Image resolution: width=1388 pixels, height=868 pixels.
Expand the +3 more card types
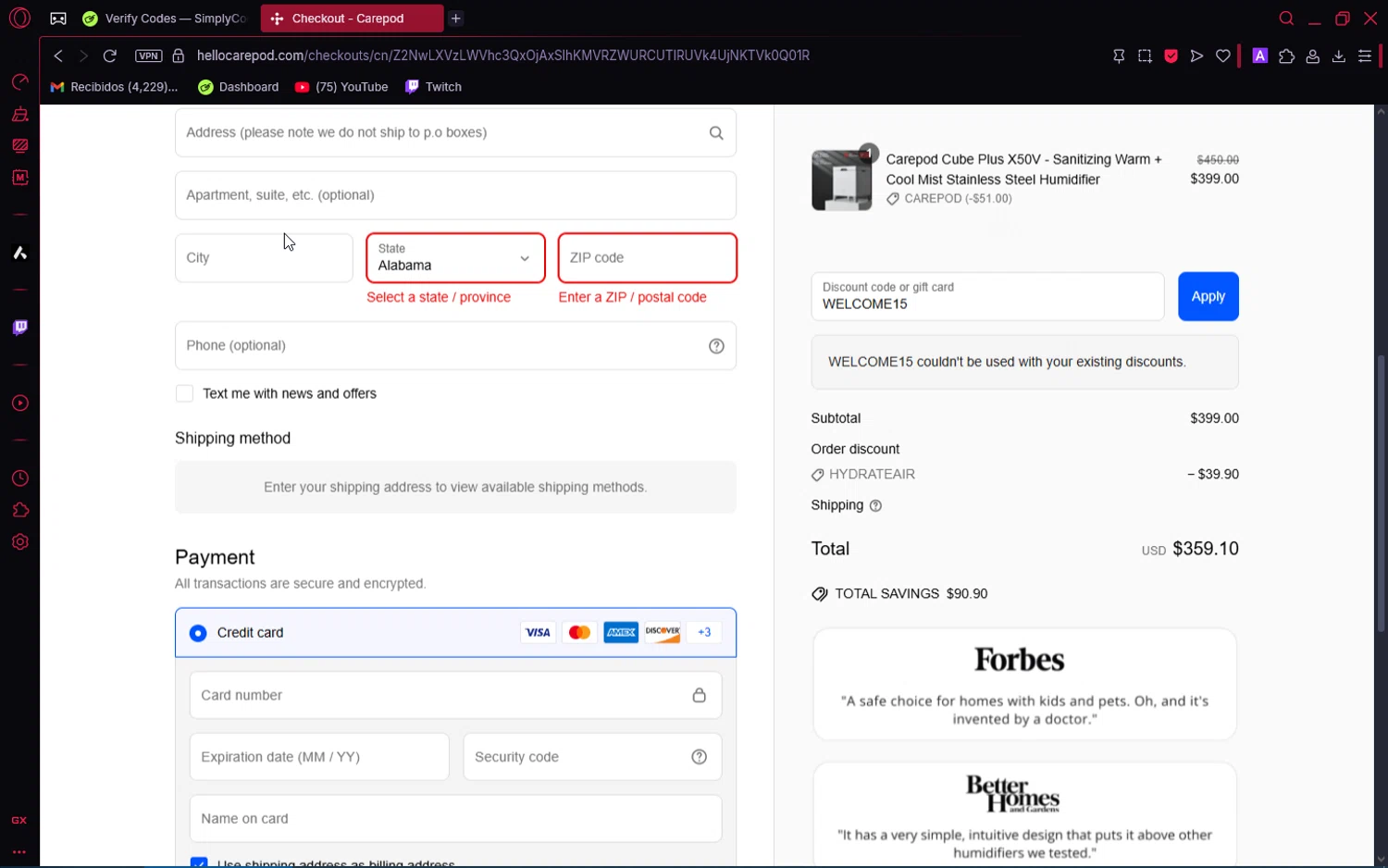click(704, 632)
